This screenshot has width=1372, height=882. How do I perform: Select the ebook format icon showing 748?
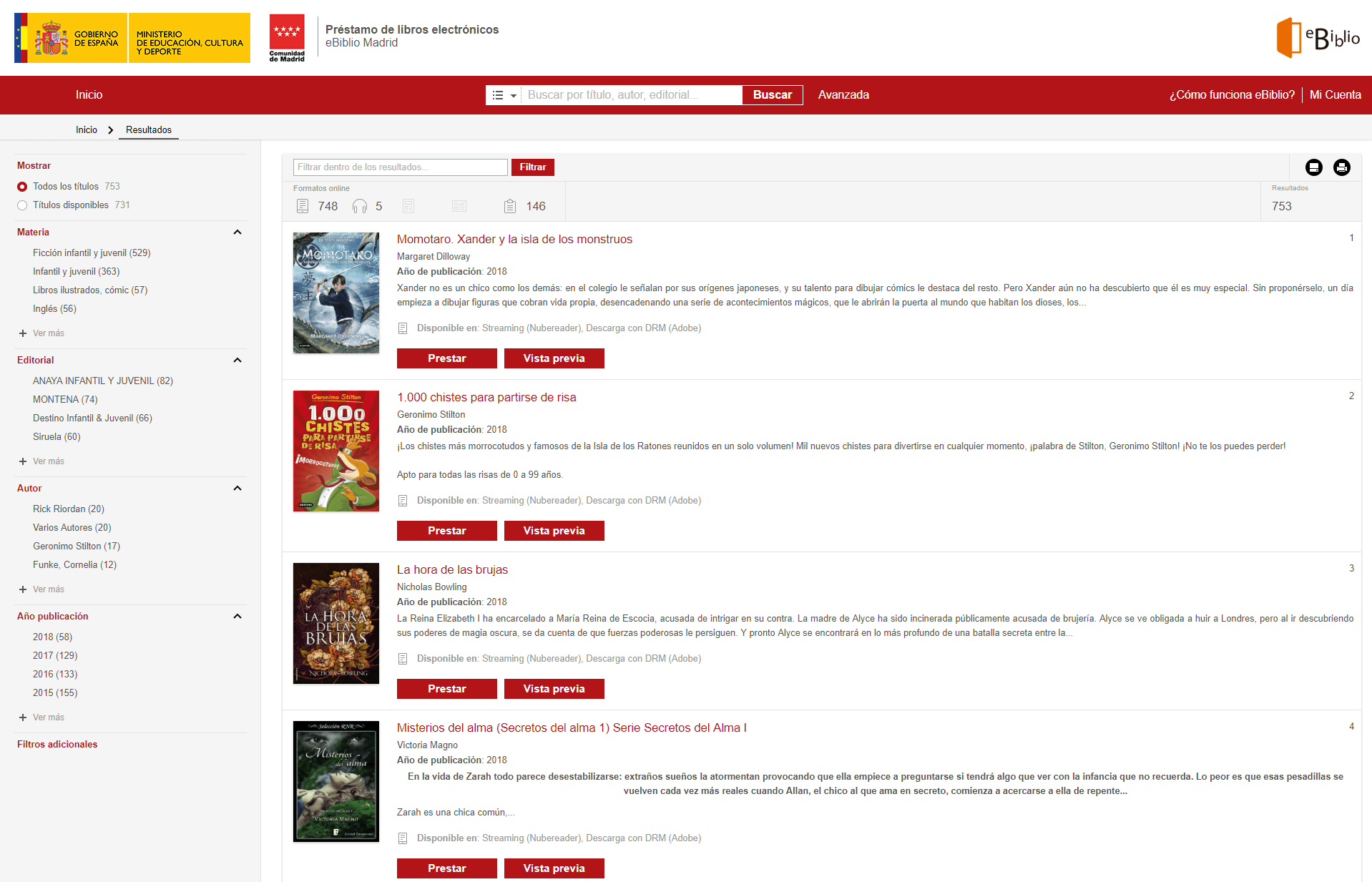click(303, 206)
